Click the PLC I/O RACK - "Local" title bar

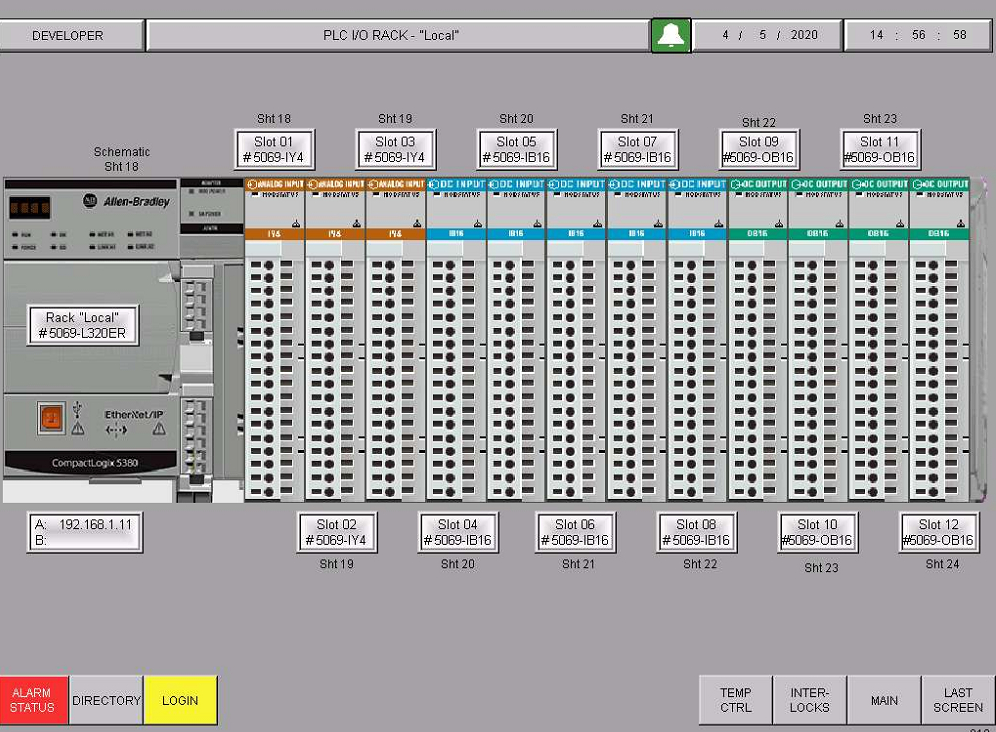(x=398, y=36)
